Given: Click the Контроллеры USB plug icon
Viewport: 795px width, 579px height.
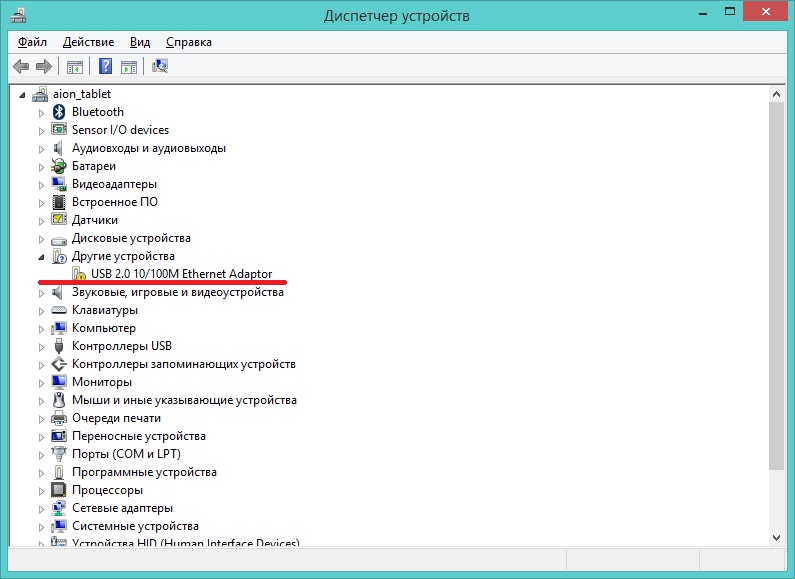Looking at the screenshot, I should 59,346.
